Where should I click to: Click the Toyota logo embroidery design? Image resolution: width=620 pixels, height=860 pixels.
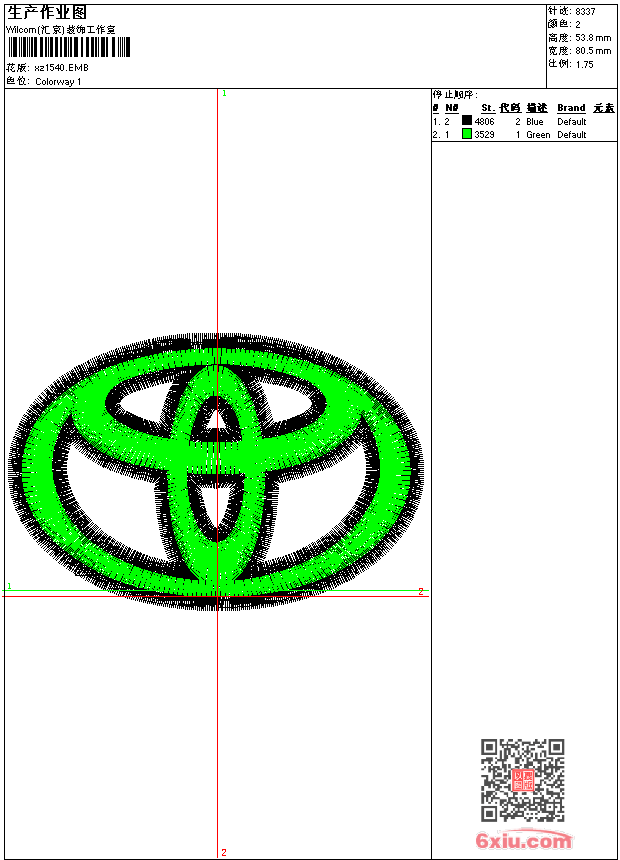click(216, 471)
